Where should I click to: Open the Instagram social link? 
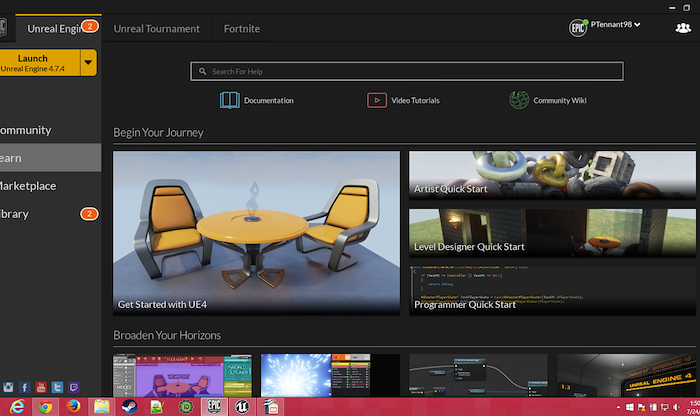pyautogui.click(x=8, y=387)
